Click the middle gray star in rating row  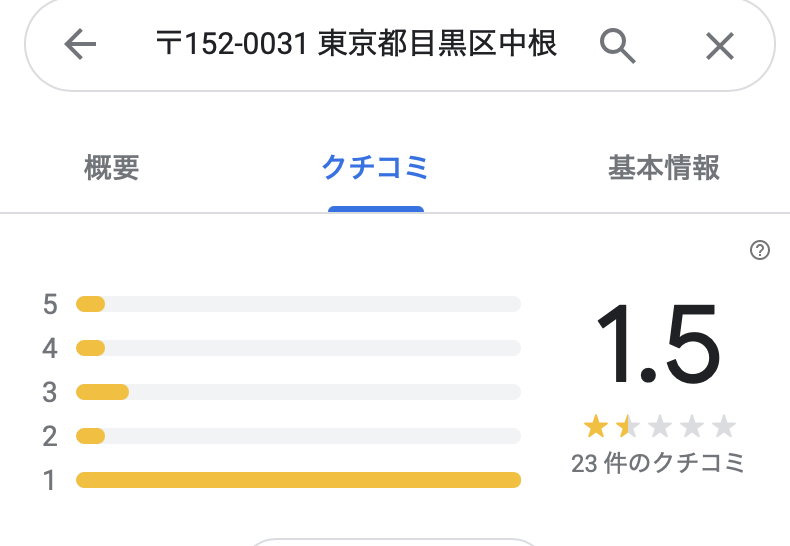pos(660,428)
